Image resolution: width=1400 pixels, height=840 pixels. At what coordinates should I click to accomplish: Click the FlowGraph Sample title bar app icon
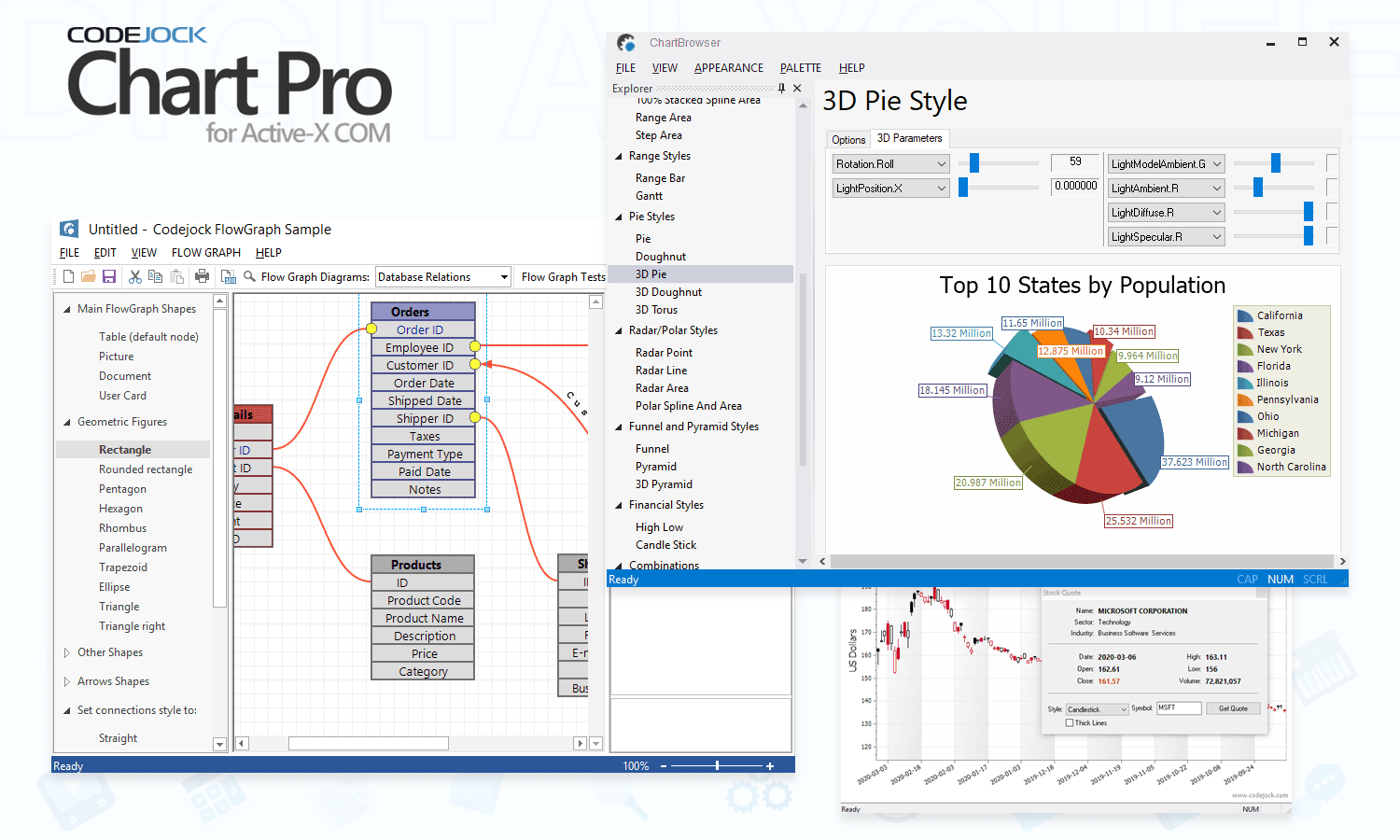tap(69, 229)
